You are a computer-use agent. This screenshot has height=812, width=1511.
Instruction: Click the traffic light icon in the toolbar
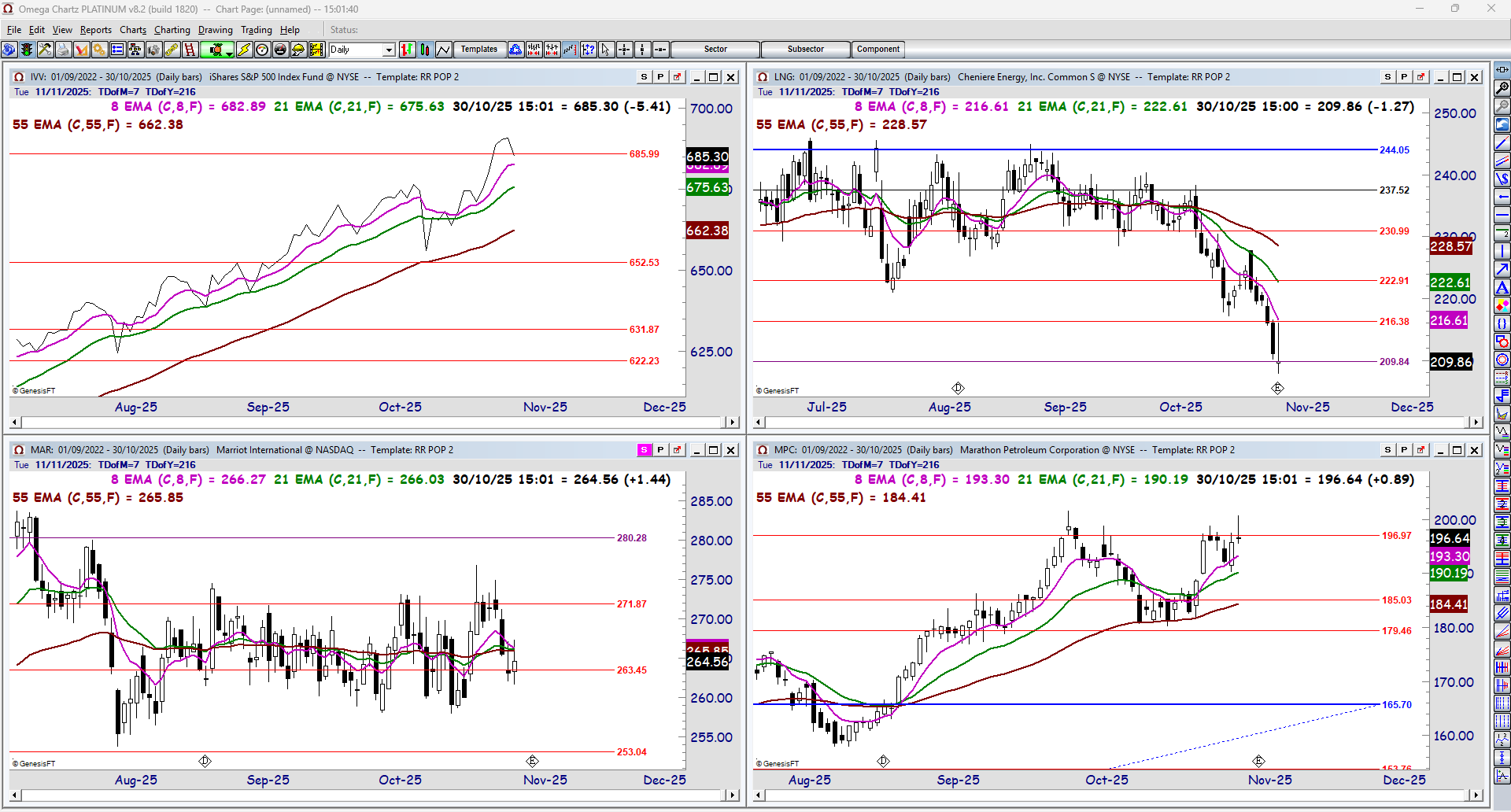[27, 50]
